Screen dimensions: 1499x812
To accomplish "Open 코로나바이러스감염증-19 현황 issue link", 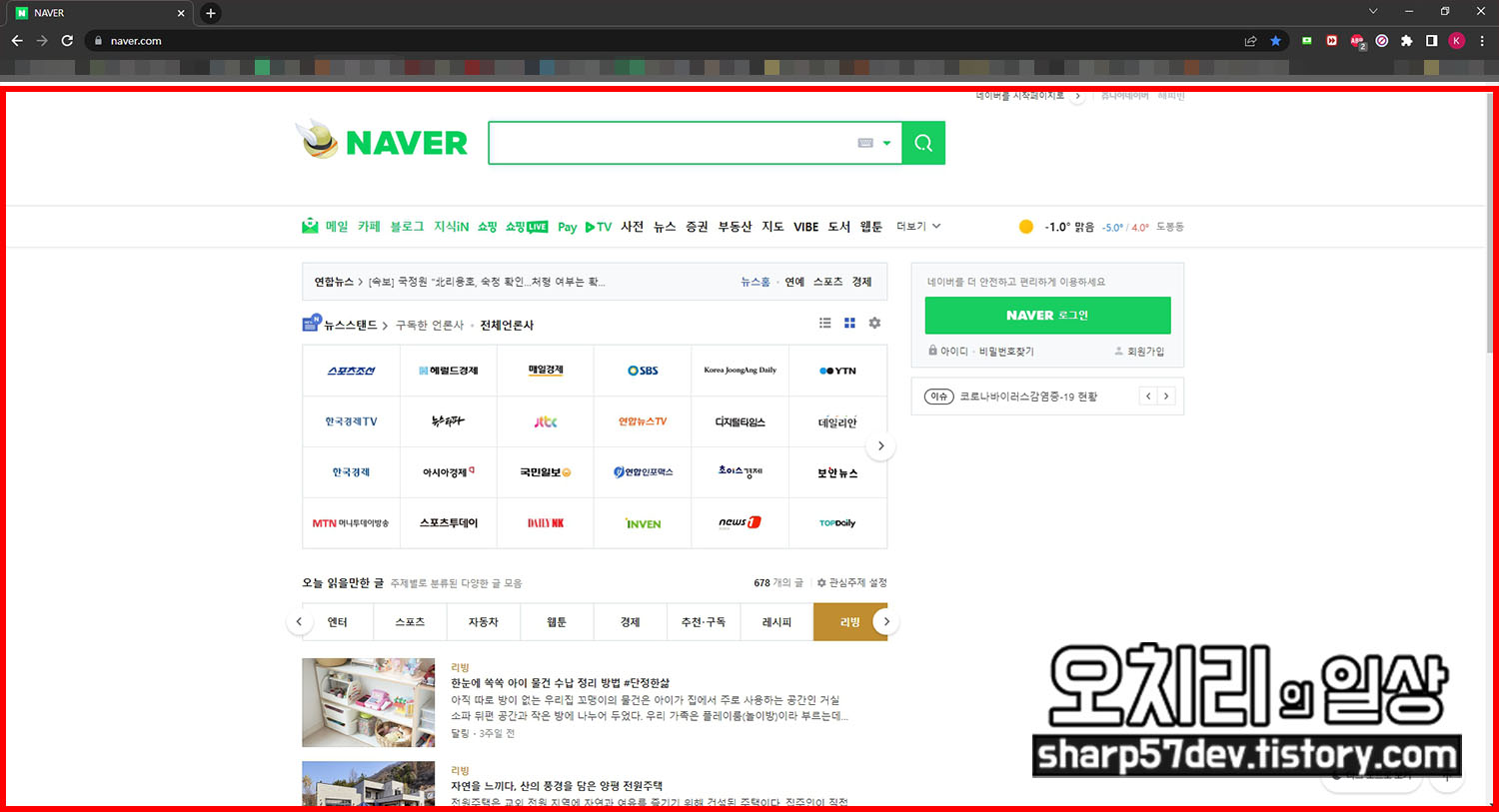I will point(1028,397).
